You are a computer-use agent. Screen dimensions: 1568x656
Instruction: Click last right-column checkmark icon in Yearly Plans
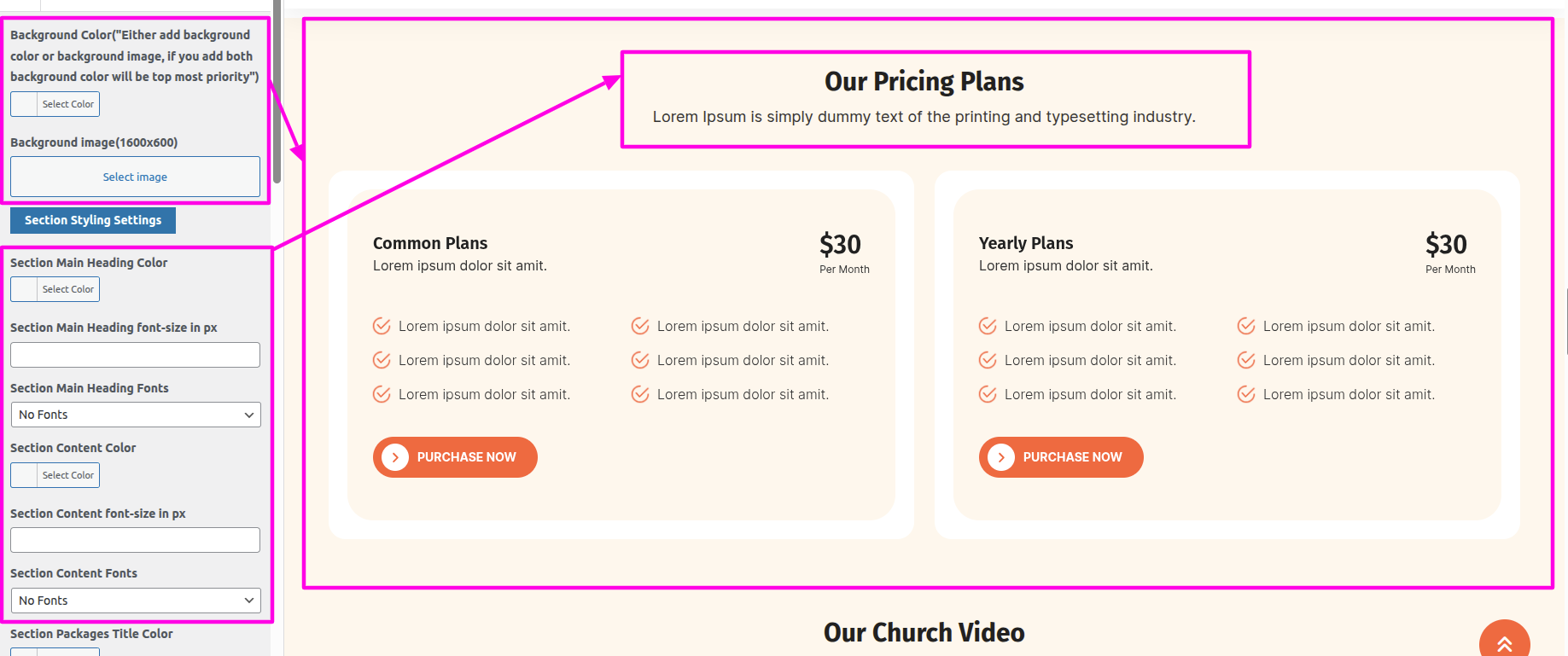pyautogui.click(x=1246, y=394)
